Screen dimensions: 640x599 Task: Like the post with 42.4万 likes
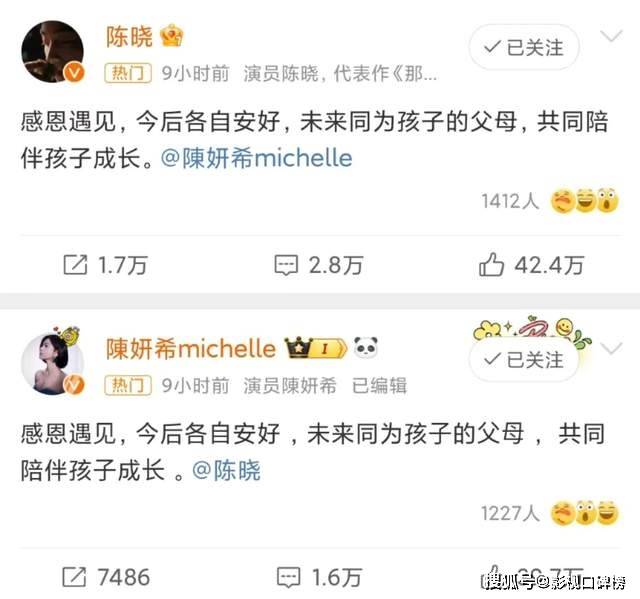[x=491, y=264]
